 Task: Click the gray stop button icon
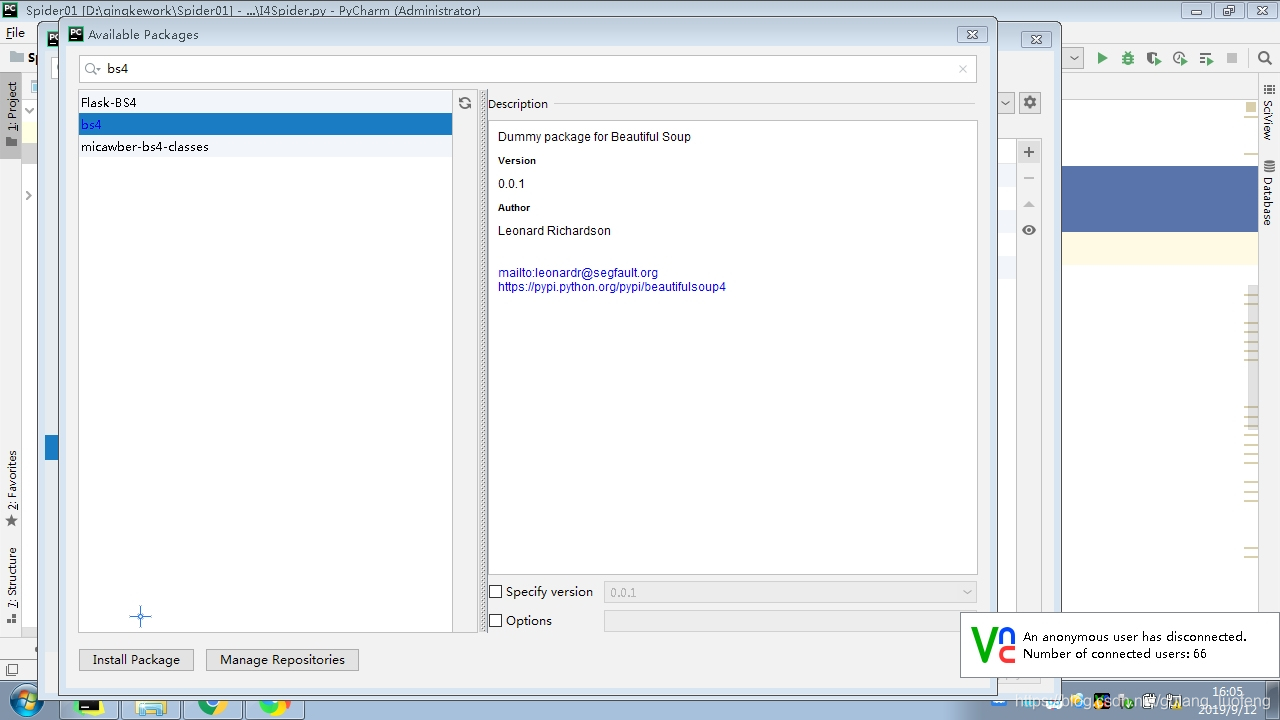[1232, 59]
